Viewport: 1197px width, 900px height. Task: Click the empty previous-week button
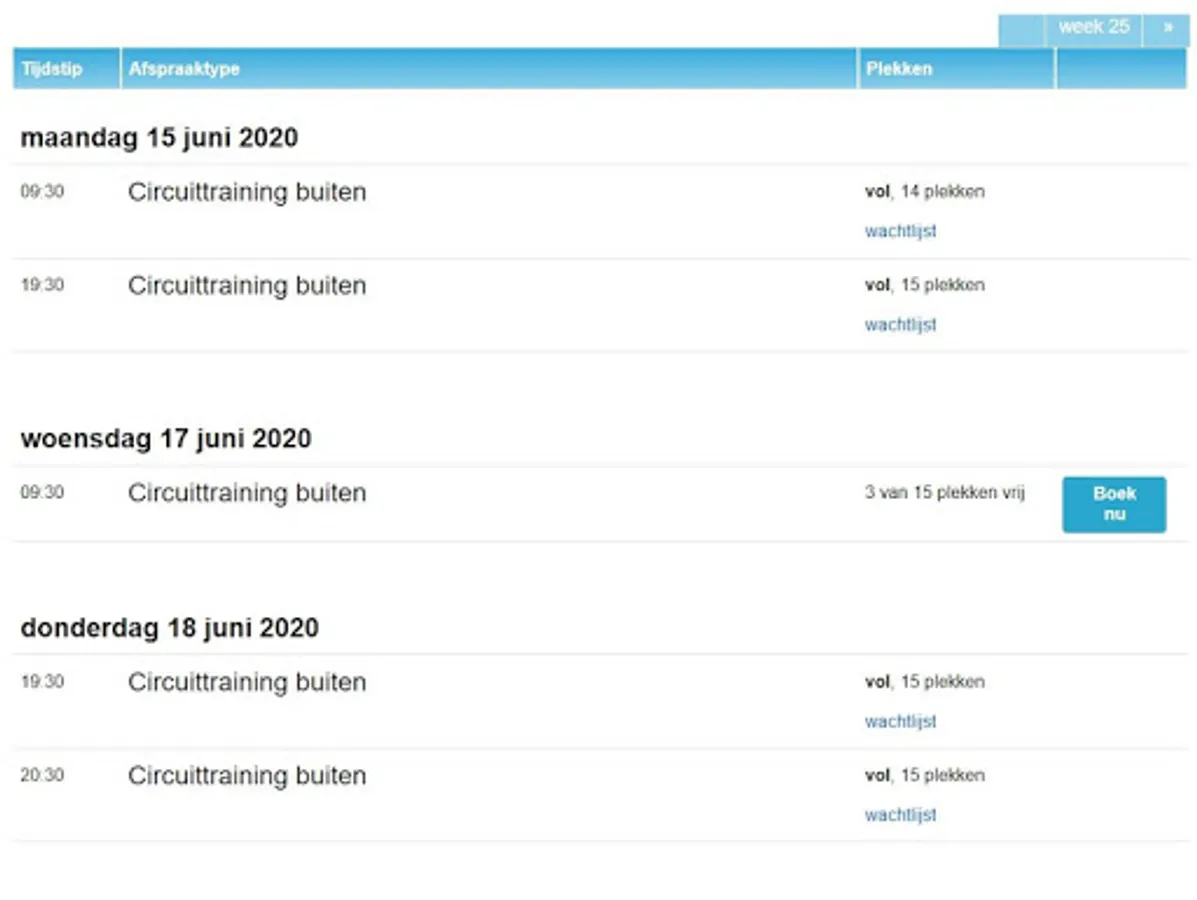[1021, 30]
